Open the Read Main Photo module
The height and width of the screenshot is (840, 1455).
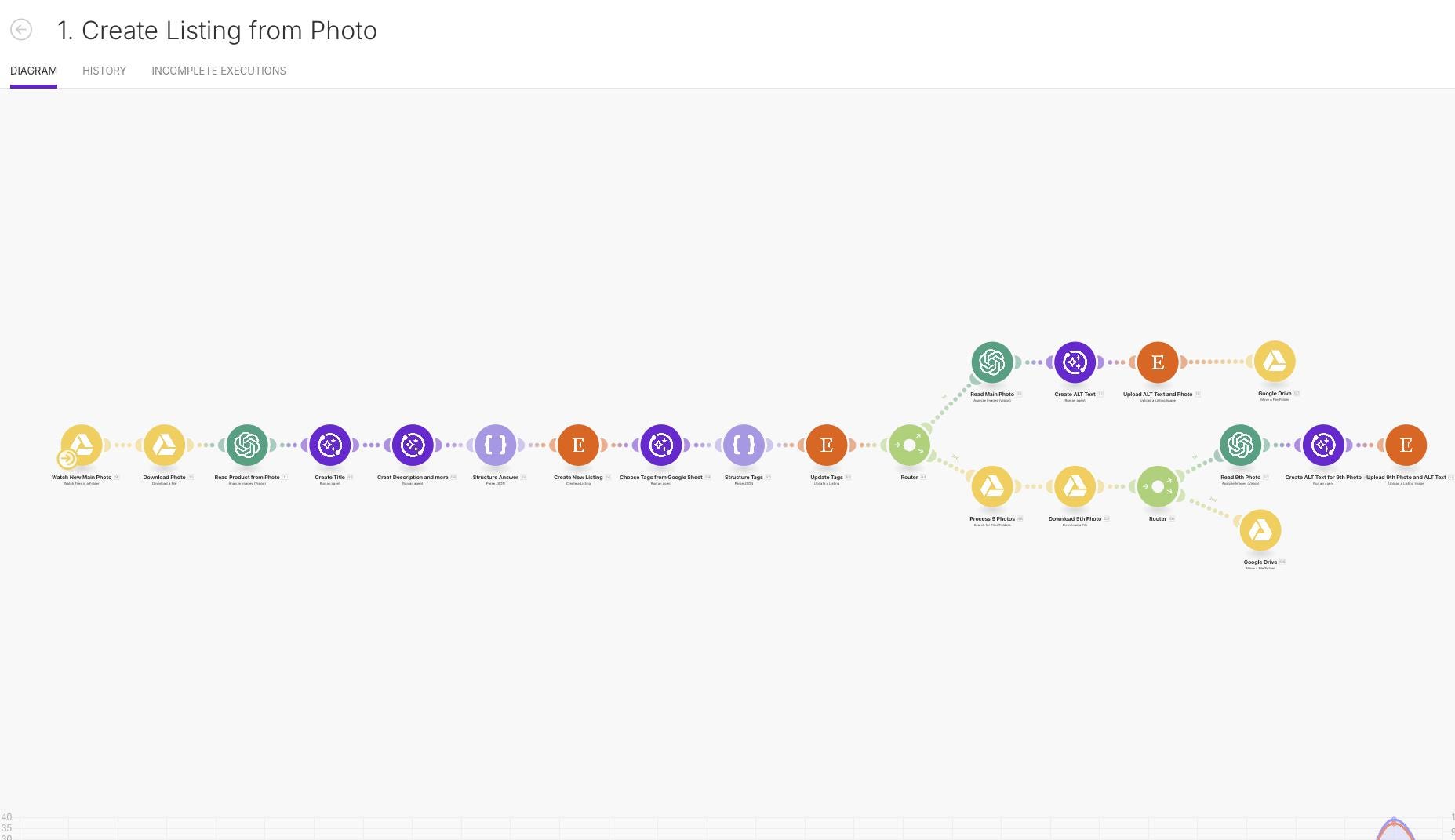click(992, 362)
